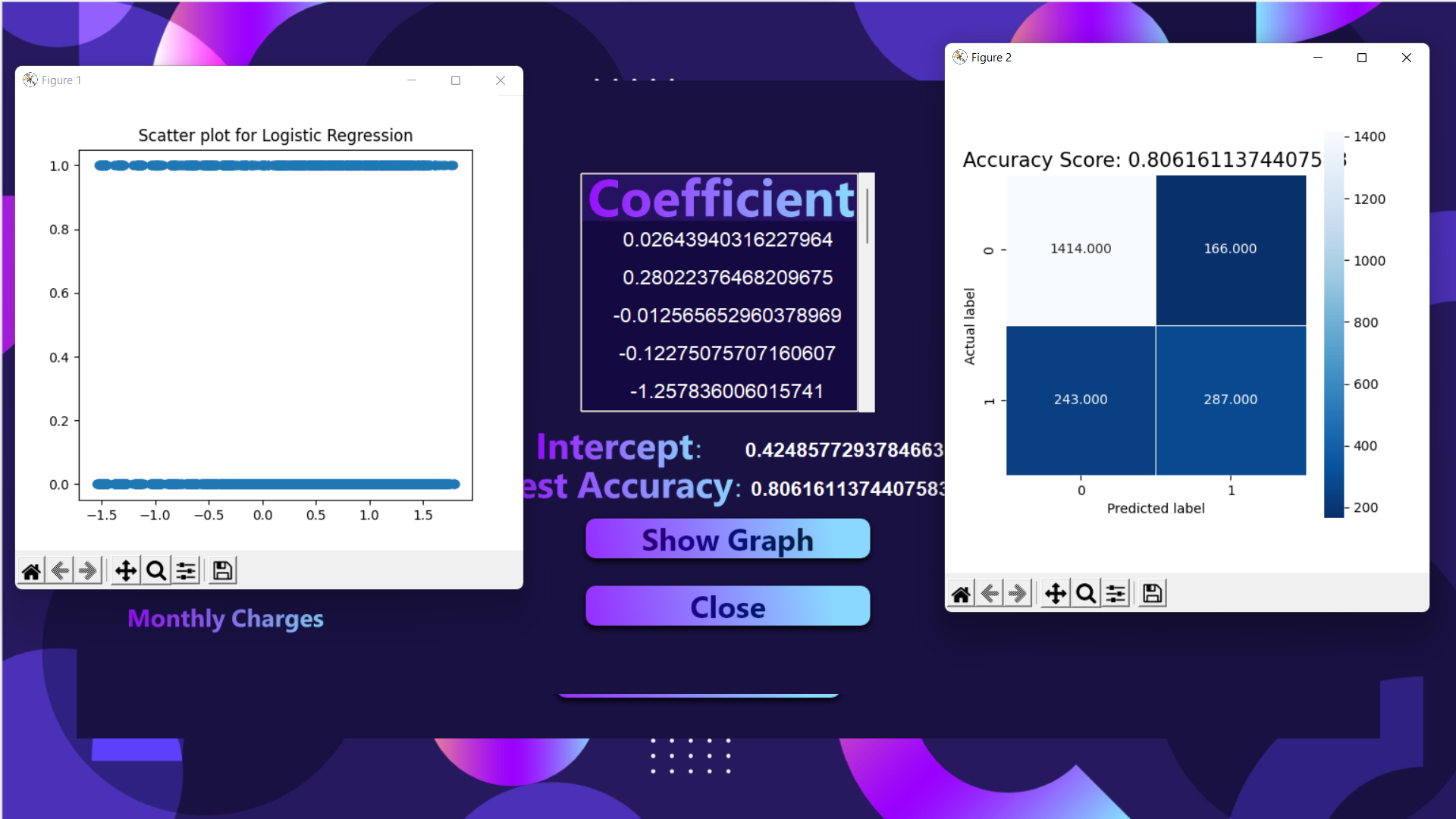Select the configure subplots icon in Figure 1

[x=189, y=571]
